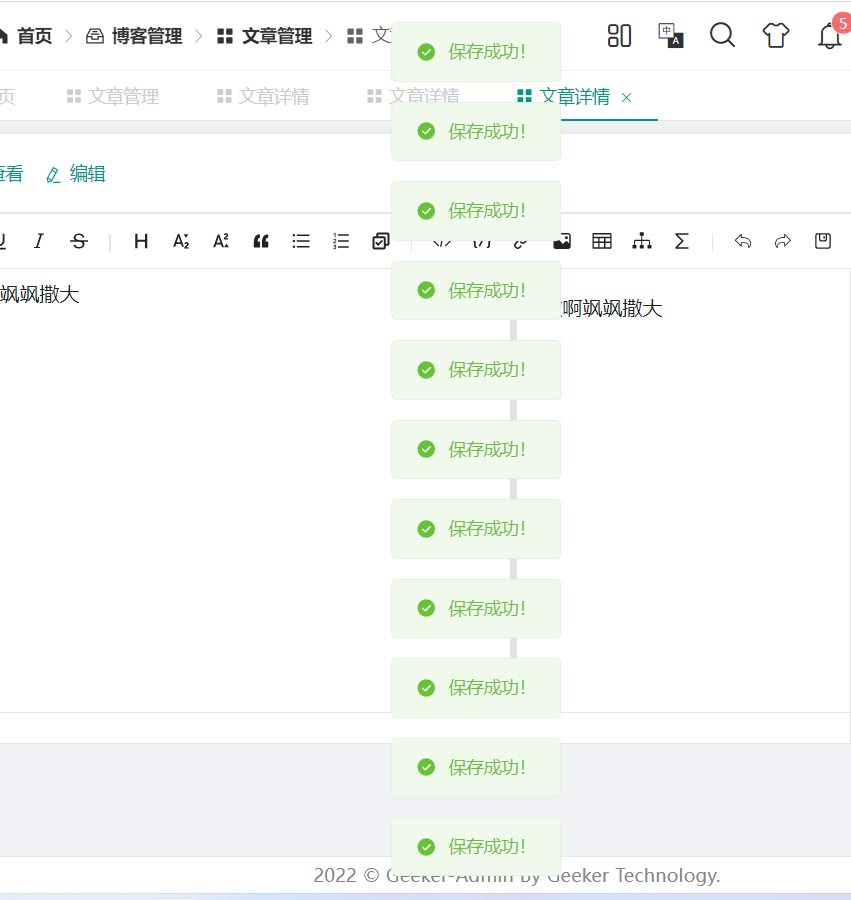This screenshot has width=851, height=900.
Task: Select the active green 文章详情 tab
Action: tap(575, 96)
